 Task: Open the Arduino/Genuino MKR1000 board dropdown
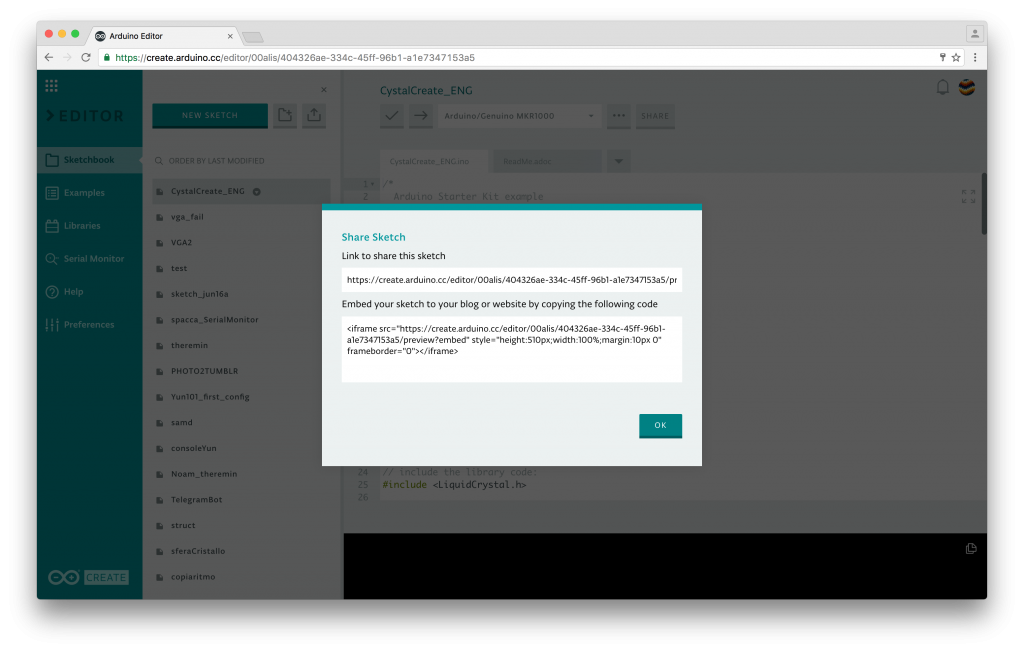pyautogui.click(x=518, y=116)
